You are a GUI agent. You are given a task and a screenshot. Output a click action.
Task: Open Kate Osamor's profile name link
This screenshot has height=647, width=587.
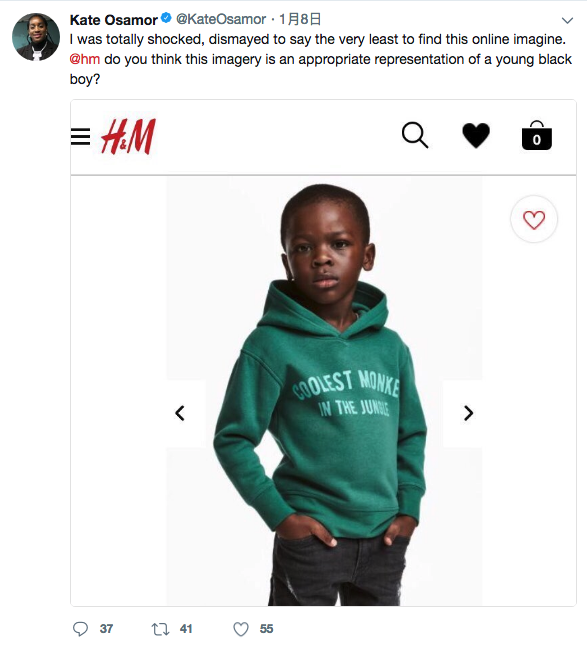(x=113, y=19)
